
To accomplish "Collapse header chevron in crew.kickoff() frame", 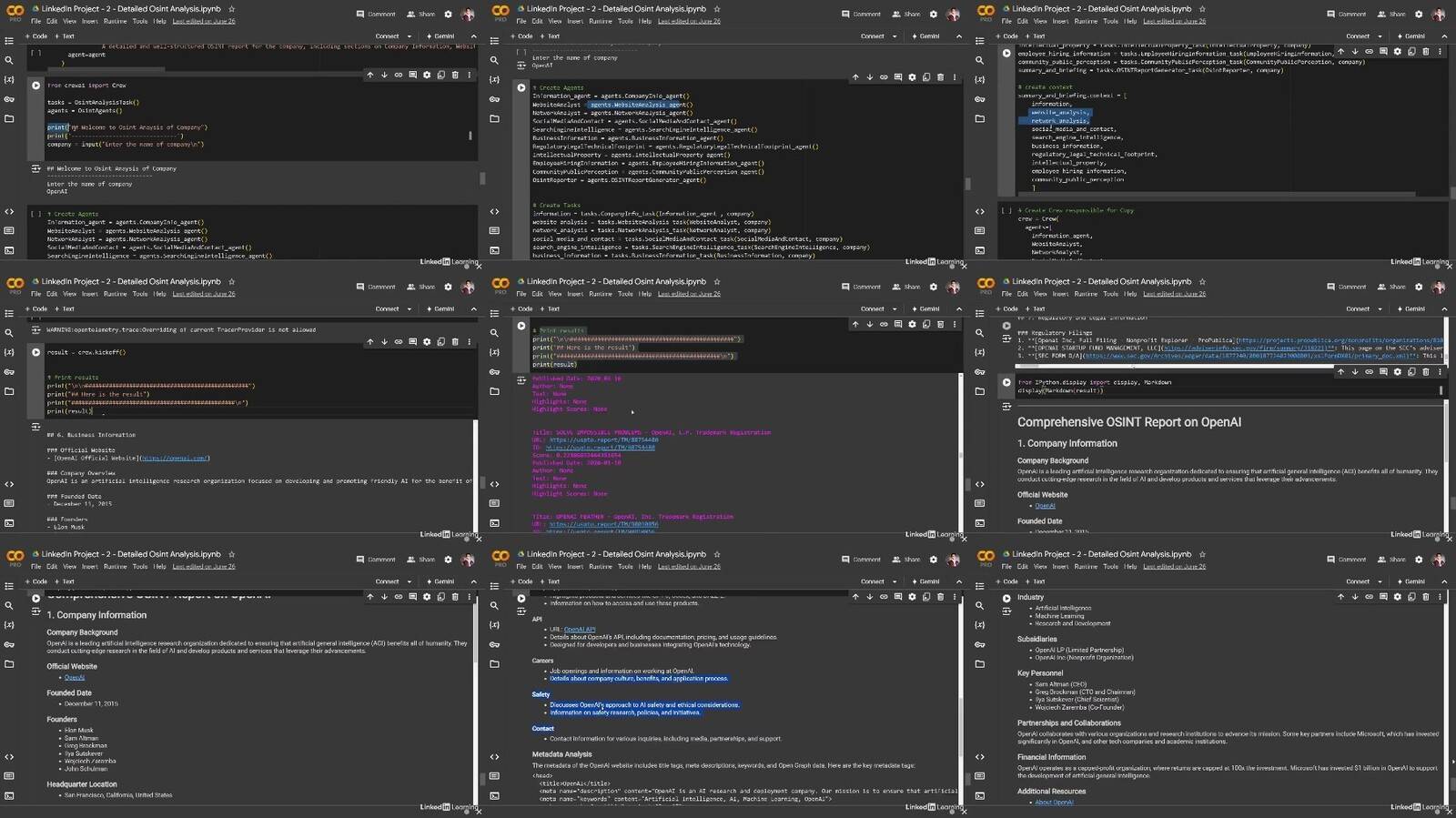I will click(473, 309).
